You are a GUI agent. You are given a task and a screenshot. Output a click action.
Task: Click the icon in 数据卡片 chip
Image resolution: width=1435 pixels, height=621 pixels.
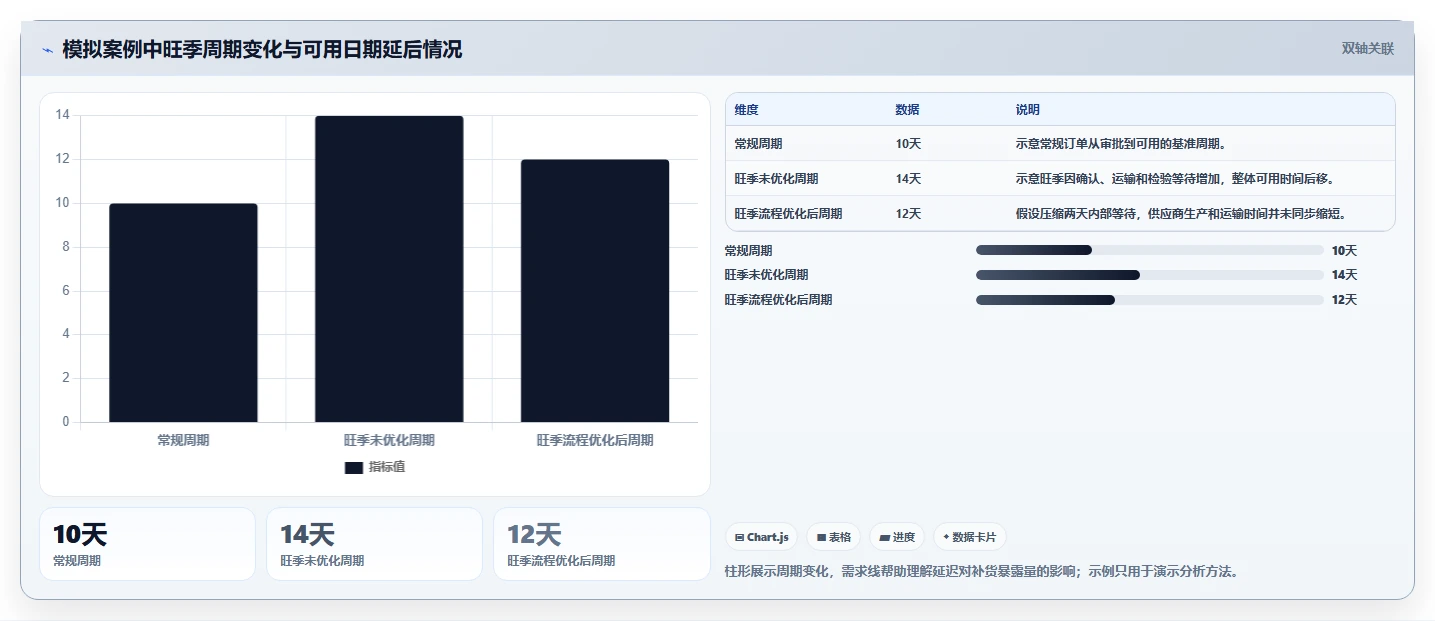click(946, 538)
